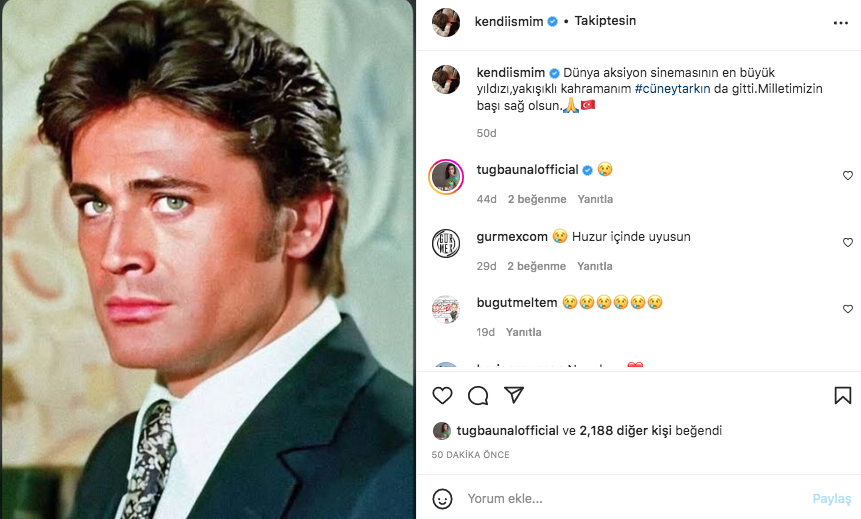Like tugbaunalofficial's comment
Viewport: 861px width, 519px height.
tap(848, 176)
